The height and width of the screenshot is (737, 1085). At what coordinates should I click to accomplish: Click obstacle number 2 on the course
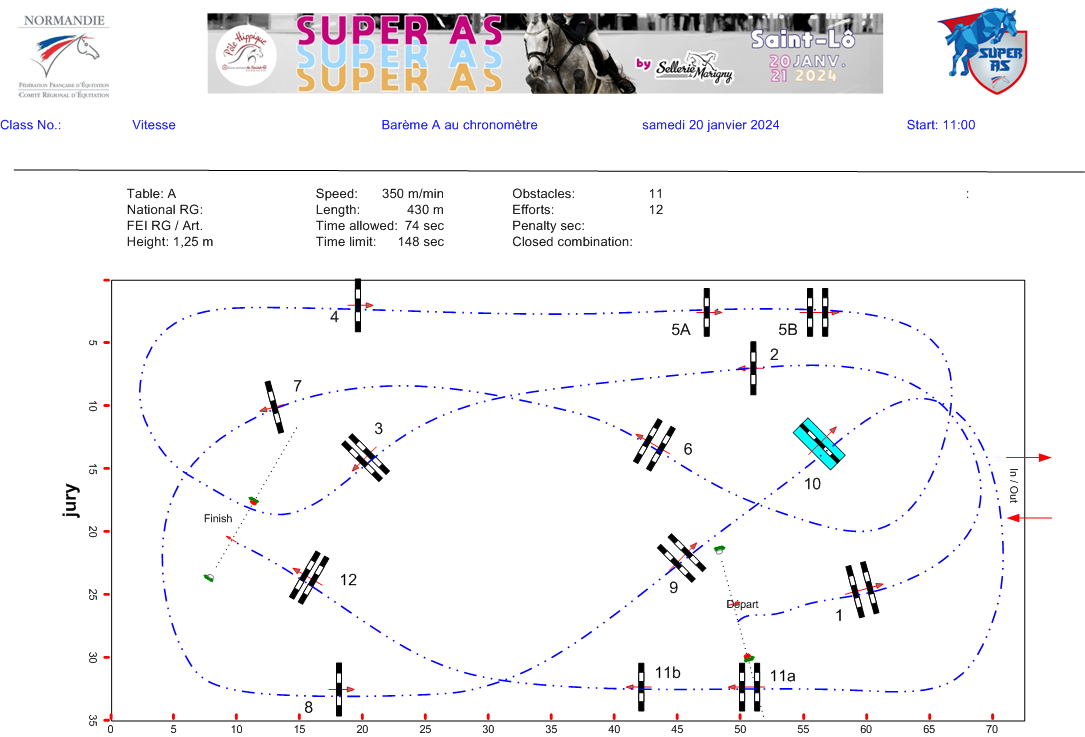point(752,368)
